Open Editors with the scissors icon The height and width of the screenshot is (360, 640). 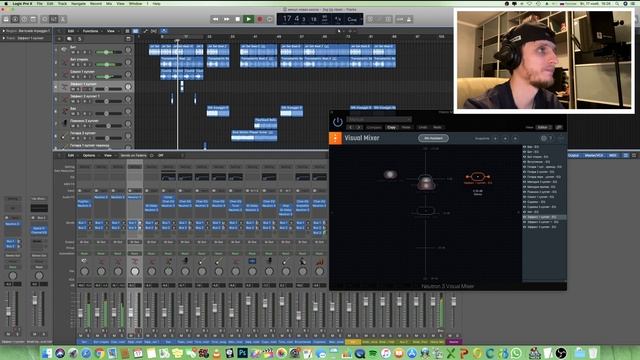63,19
